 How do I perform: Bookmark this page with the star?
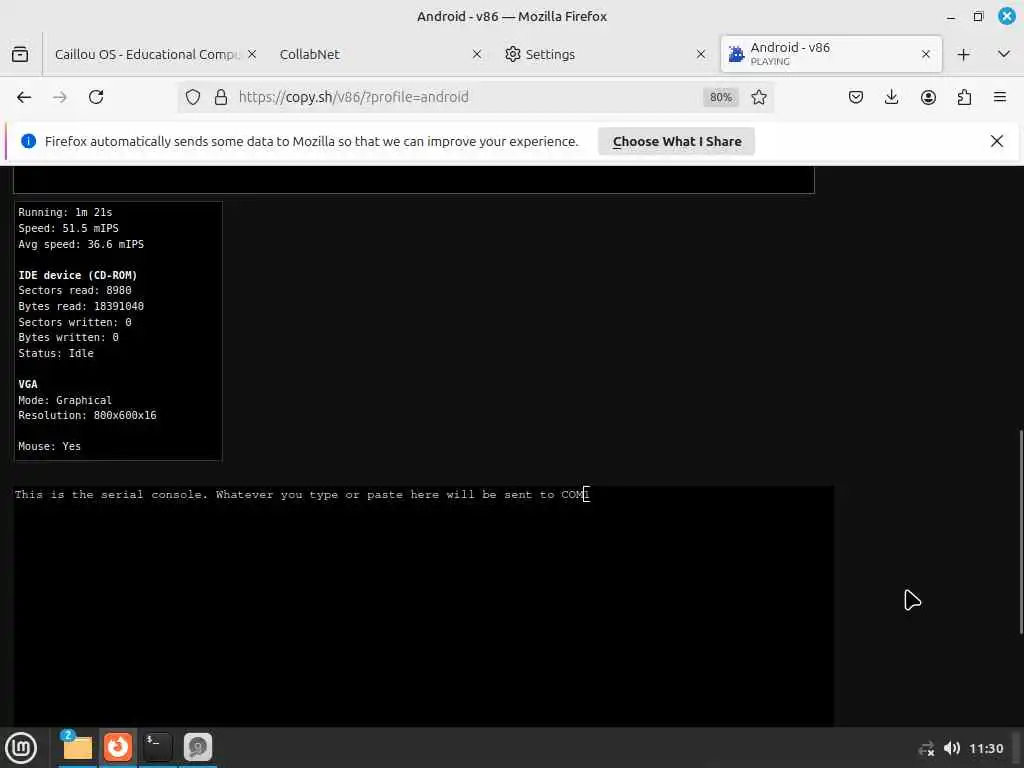point(759,97)
